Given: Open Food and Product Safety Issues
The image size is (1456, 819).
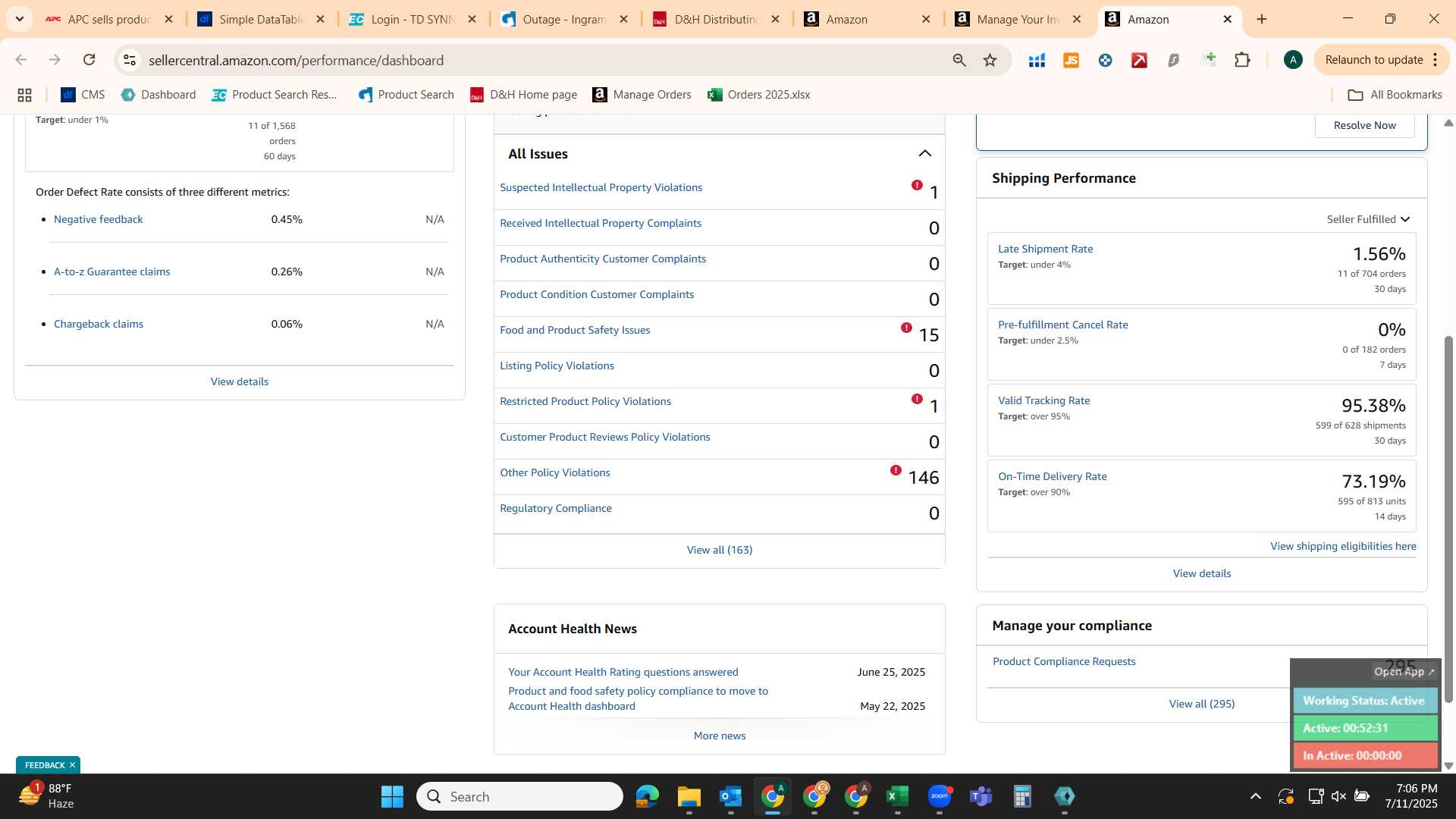Looking at the screenshot, I should tap(575, 330).
